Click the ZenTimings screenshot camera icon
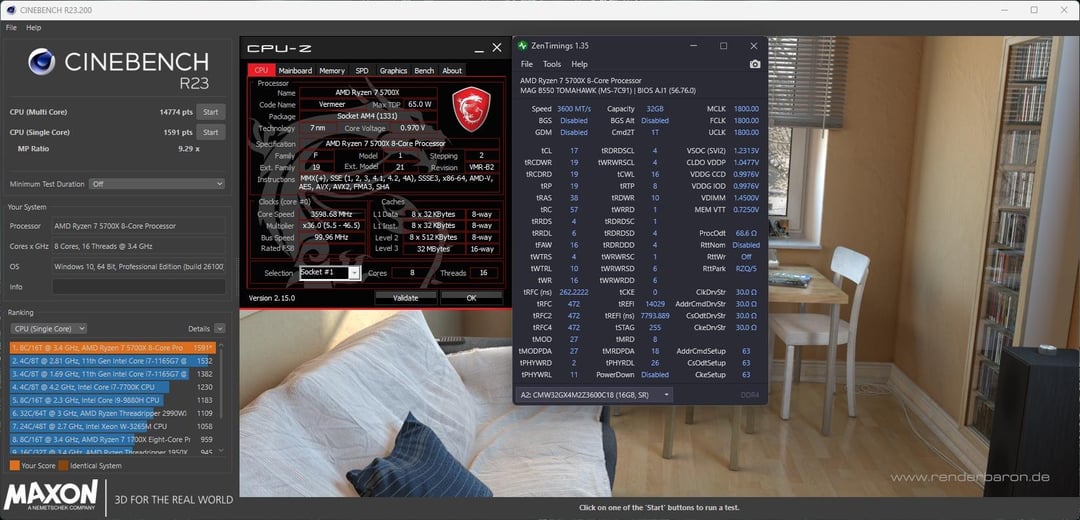1080x520 pixels. [755, 64]
